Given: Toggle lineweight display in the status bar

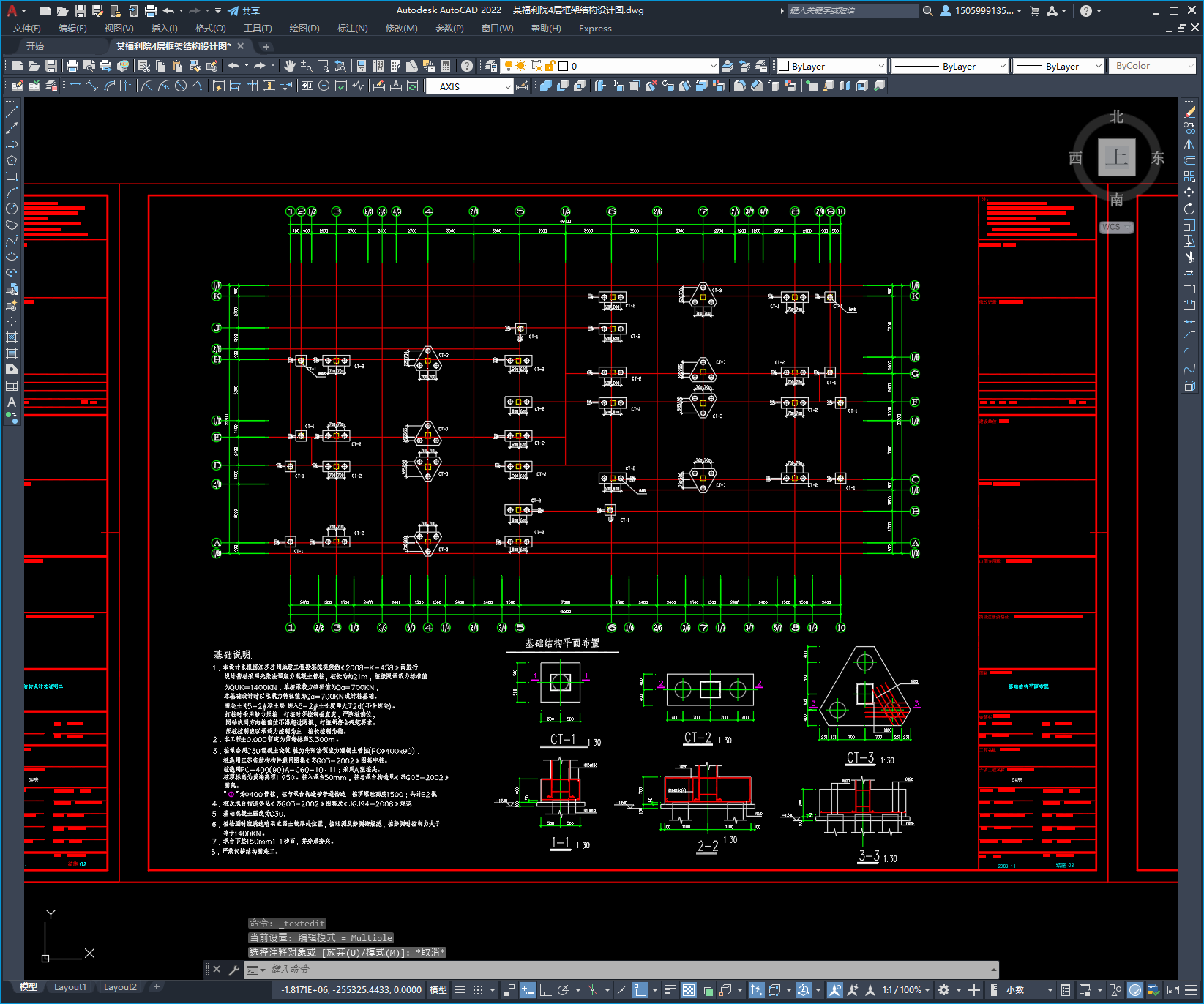Looking at the screenshot, I should (x=670, y=990).
